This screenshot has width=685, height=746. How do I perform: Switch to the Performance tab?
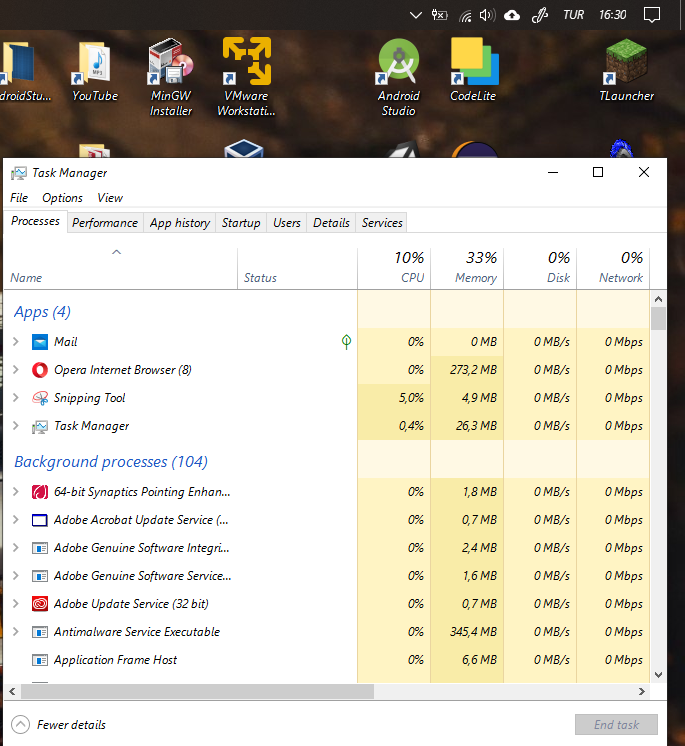(105, 223)
